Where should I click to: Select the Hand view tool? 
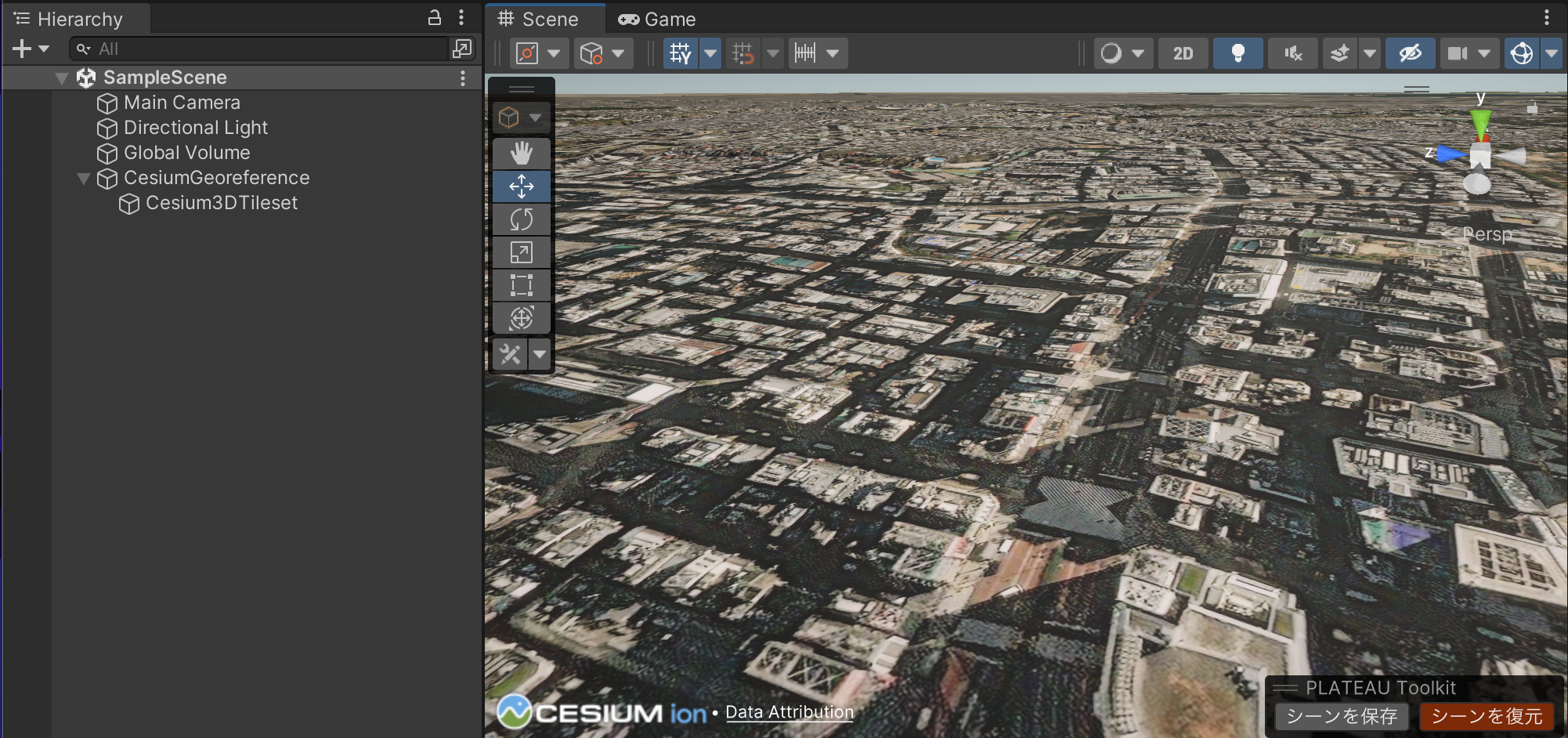[521, 153]
